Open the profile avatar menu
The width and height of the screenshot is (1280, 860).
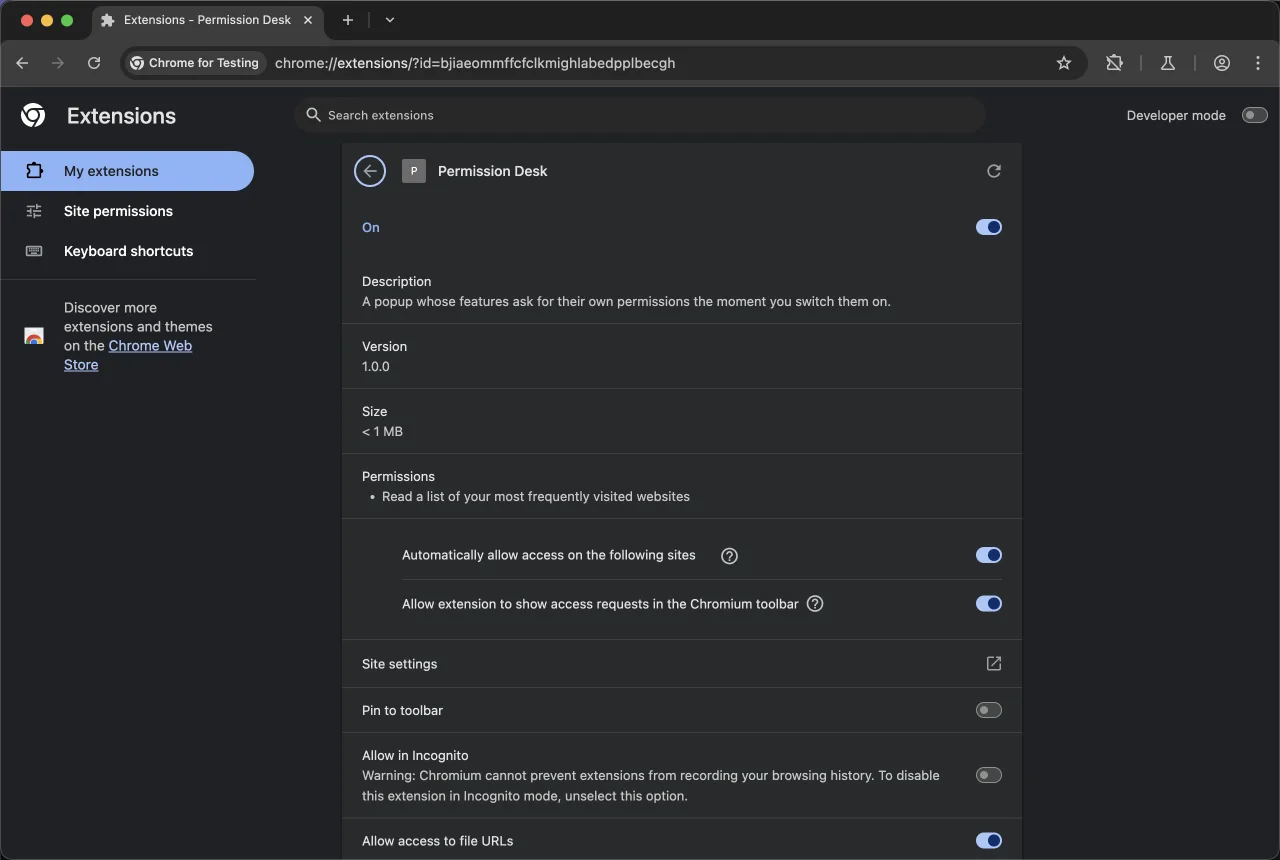point(1222,63)
